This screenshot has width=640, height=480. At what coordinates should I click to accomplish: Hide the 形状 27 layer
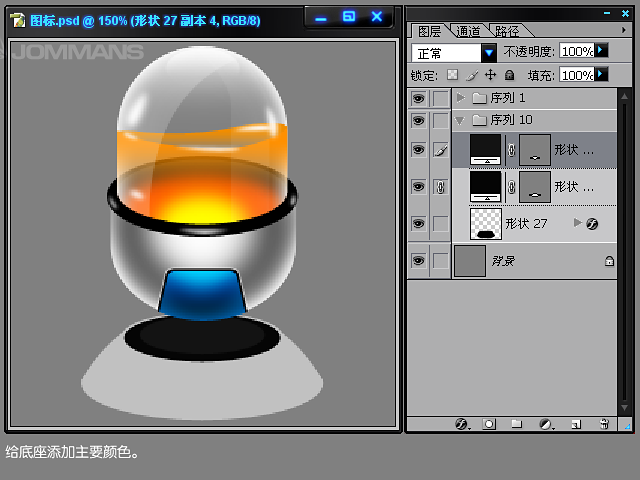418,223
